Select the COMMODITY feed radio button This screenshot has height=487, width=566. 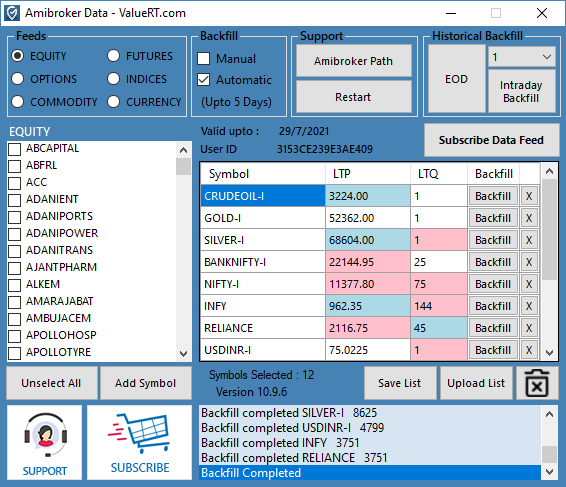coord(18,102)
